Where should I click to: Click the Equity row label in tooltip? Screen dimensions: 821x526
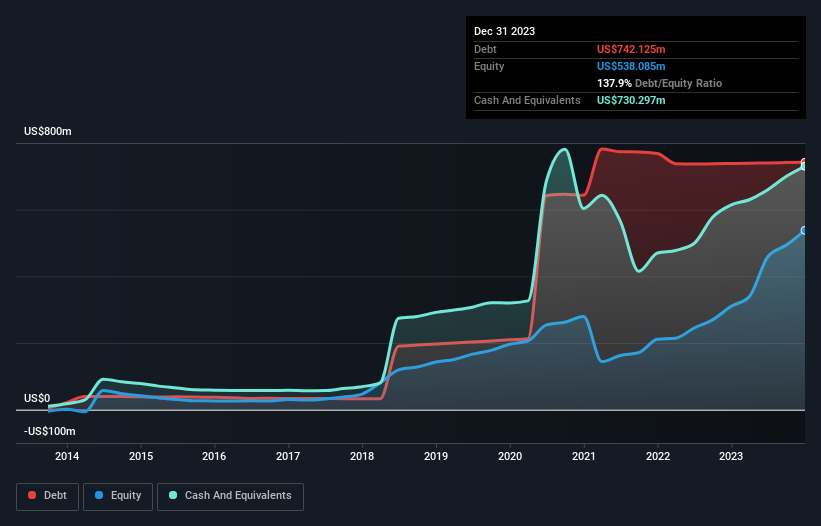489,66
